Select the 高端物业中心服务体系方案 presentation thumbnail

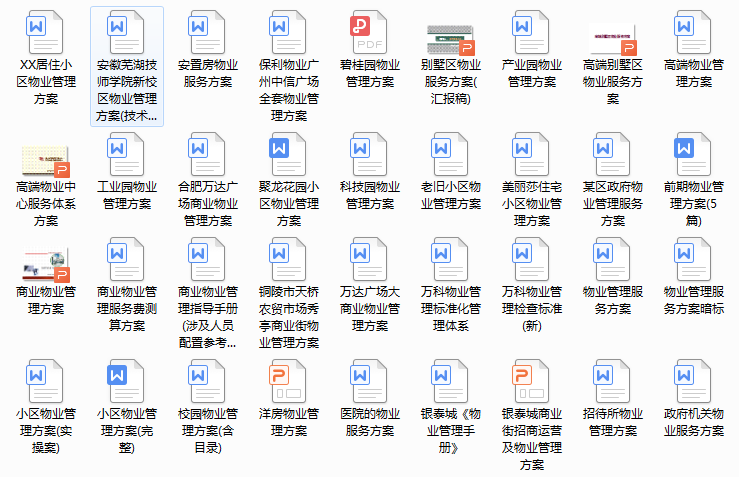45,161
